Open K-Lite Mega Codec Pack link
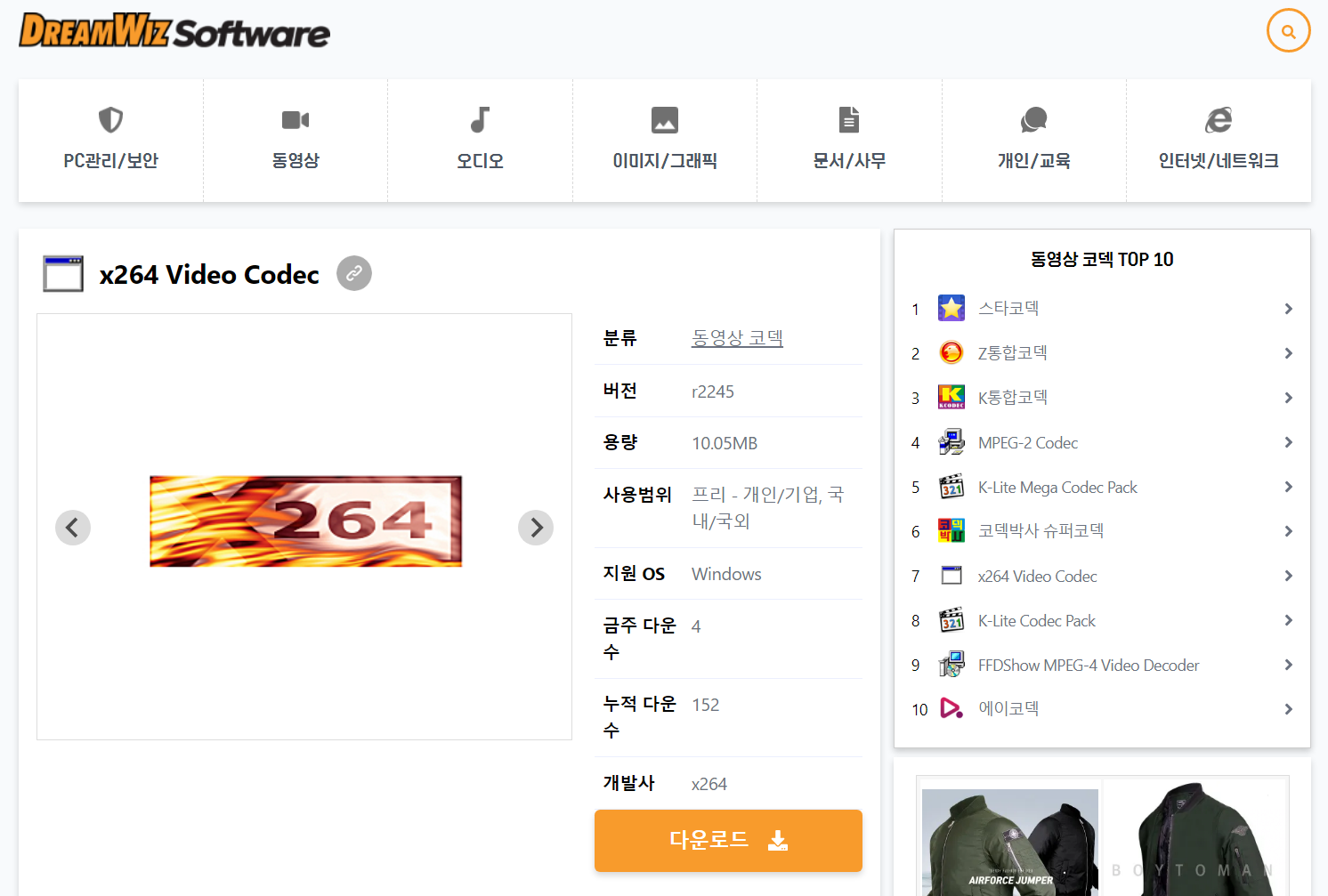The image size is (1328, 896). click(x=1057, y=487)
